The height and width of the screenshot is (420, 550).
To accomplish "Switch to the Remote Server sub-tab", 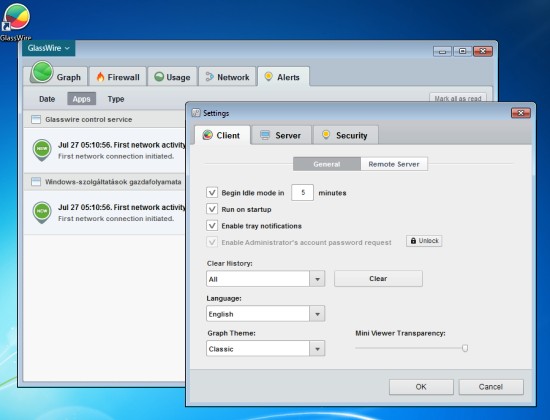I will click(x=394, y=164).
